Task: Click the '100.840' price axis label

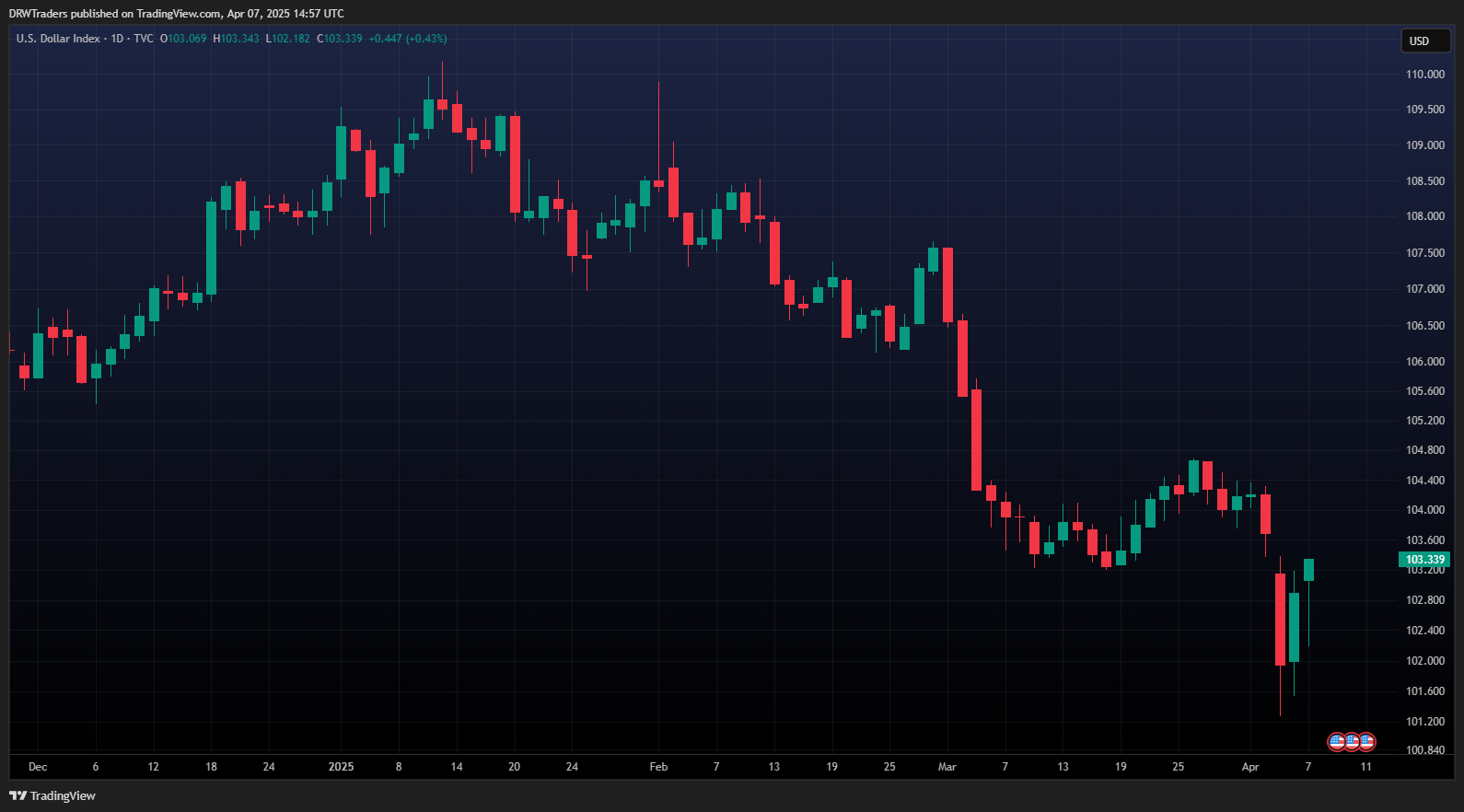Action: (x=1424, y=750)
